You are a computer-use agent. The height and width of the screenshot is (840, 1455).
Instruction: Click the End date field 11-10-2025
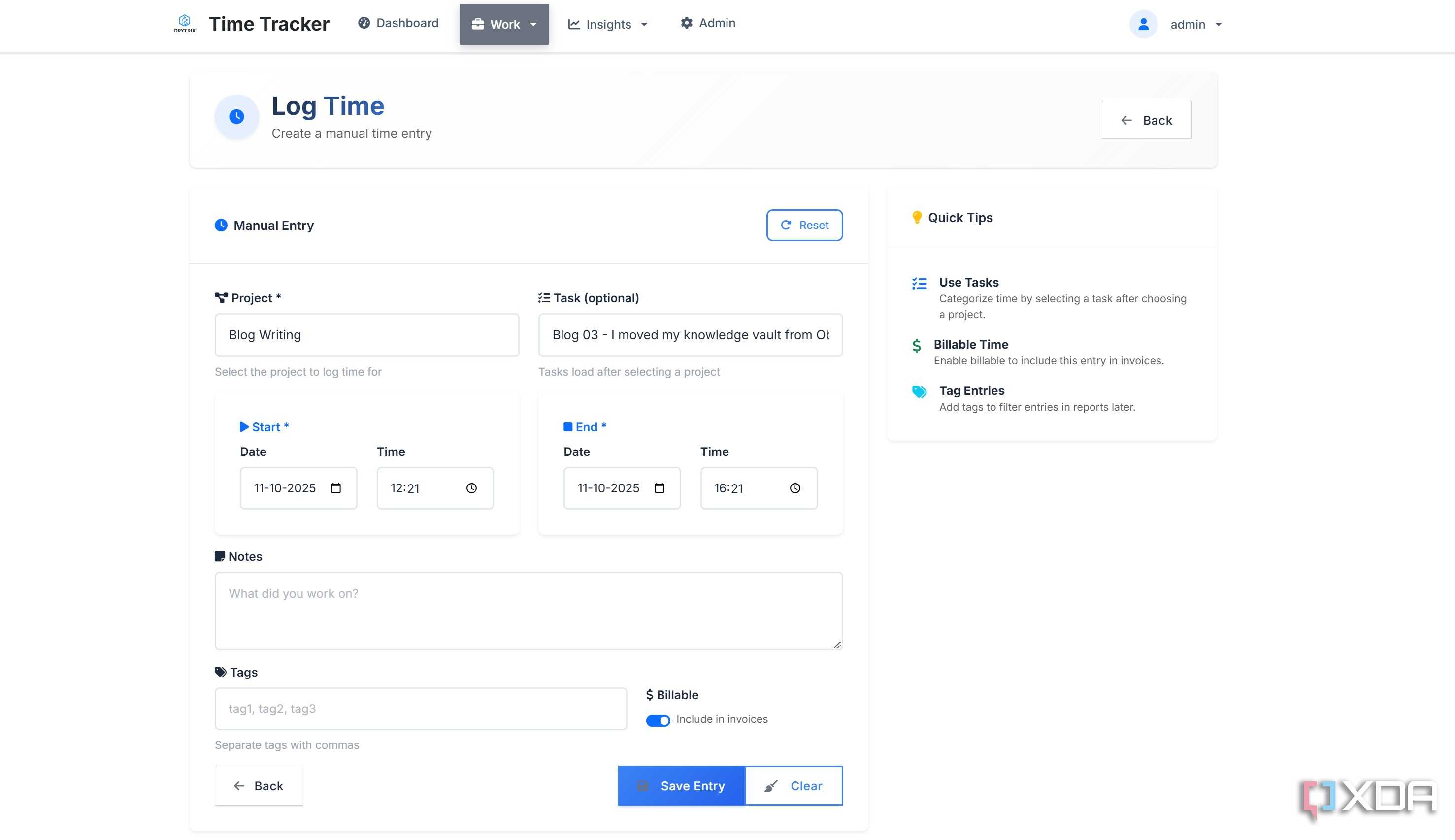point(622,488)
